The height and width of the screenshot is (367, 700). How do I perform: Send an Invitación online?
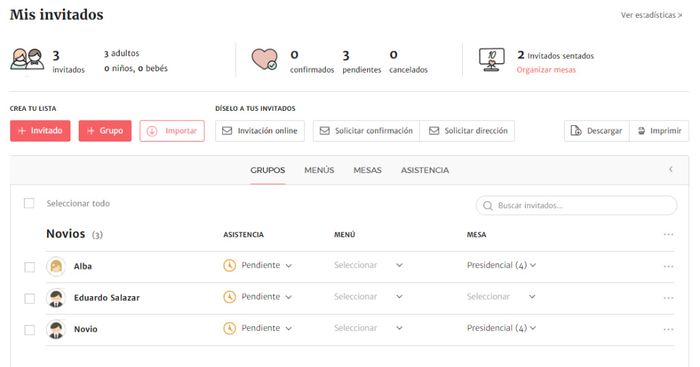[260, 131]
